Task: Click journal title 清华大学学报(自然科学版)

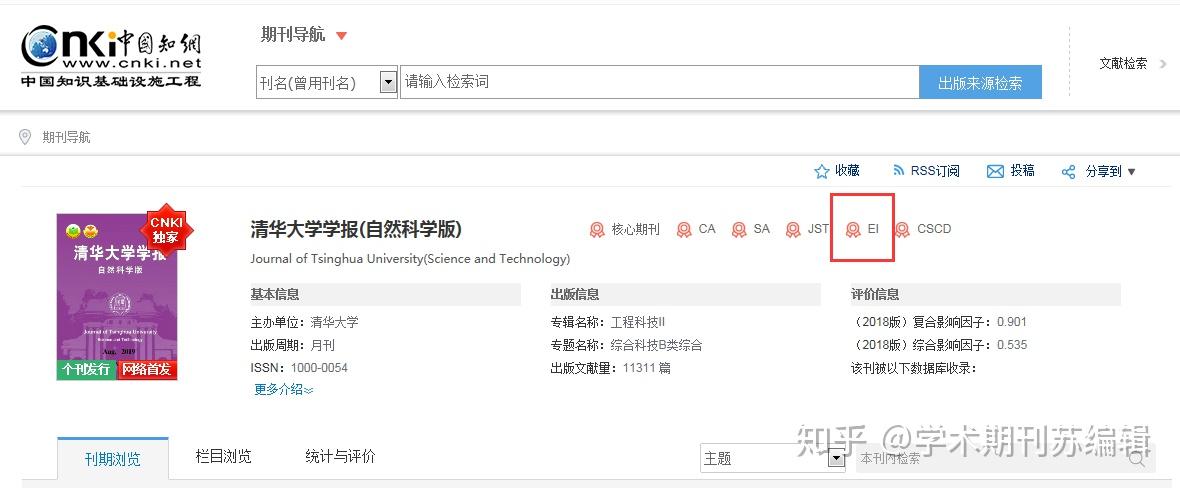Action: (356, 229)
